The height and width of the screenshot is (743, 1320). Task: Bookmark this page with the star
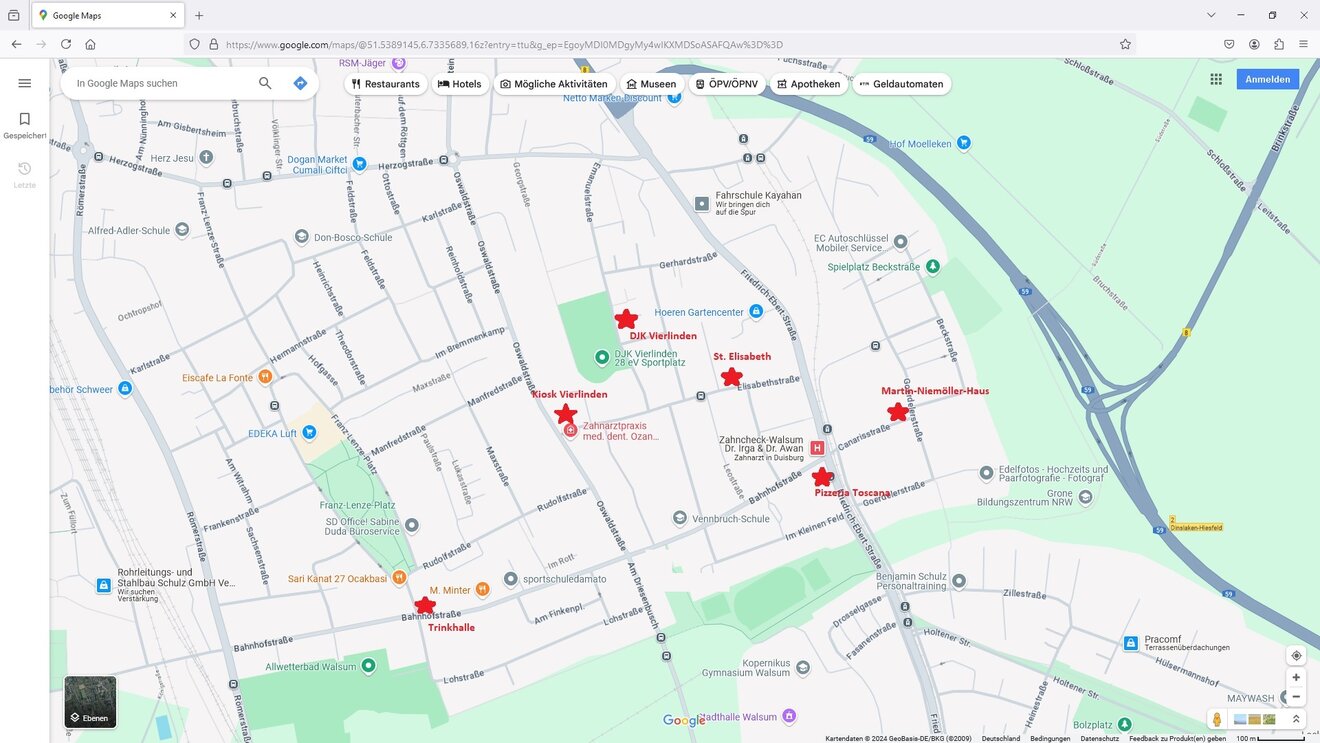[x=1125, y=44]
